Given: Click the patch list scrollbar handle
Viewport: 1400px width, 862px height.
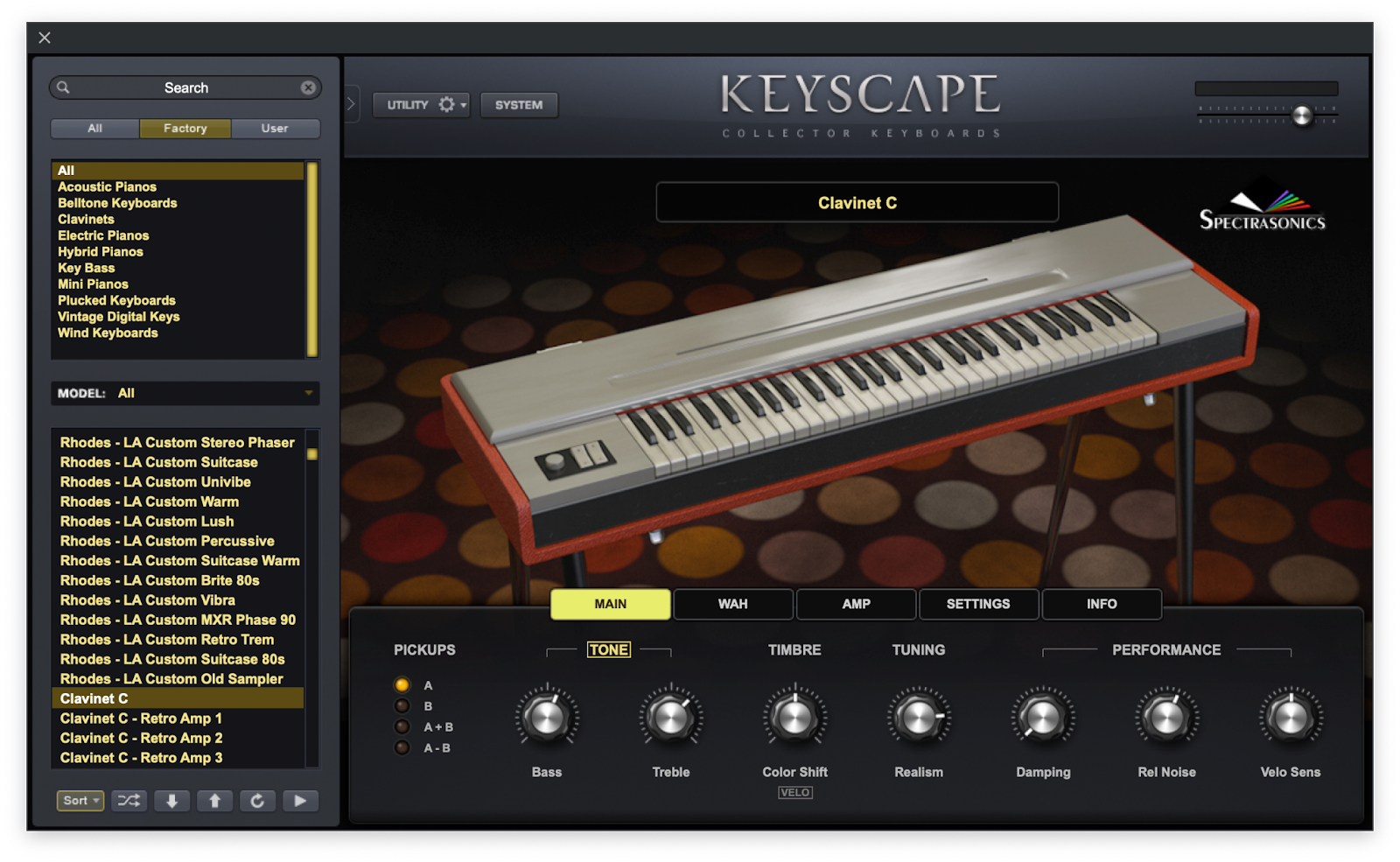Looking at the screenshot, I should pos(311,454).
